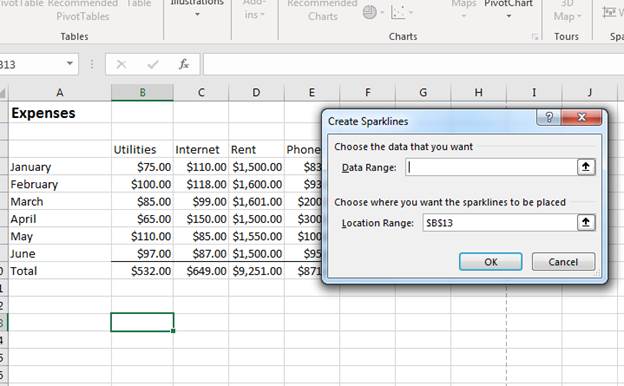This screenshot has height=386, width=624.
Task: Click the formula bar cancel X icon
Action: click(x=121, y=64)
